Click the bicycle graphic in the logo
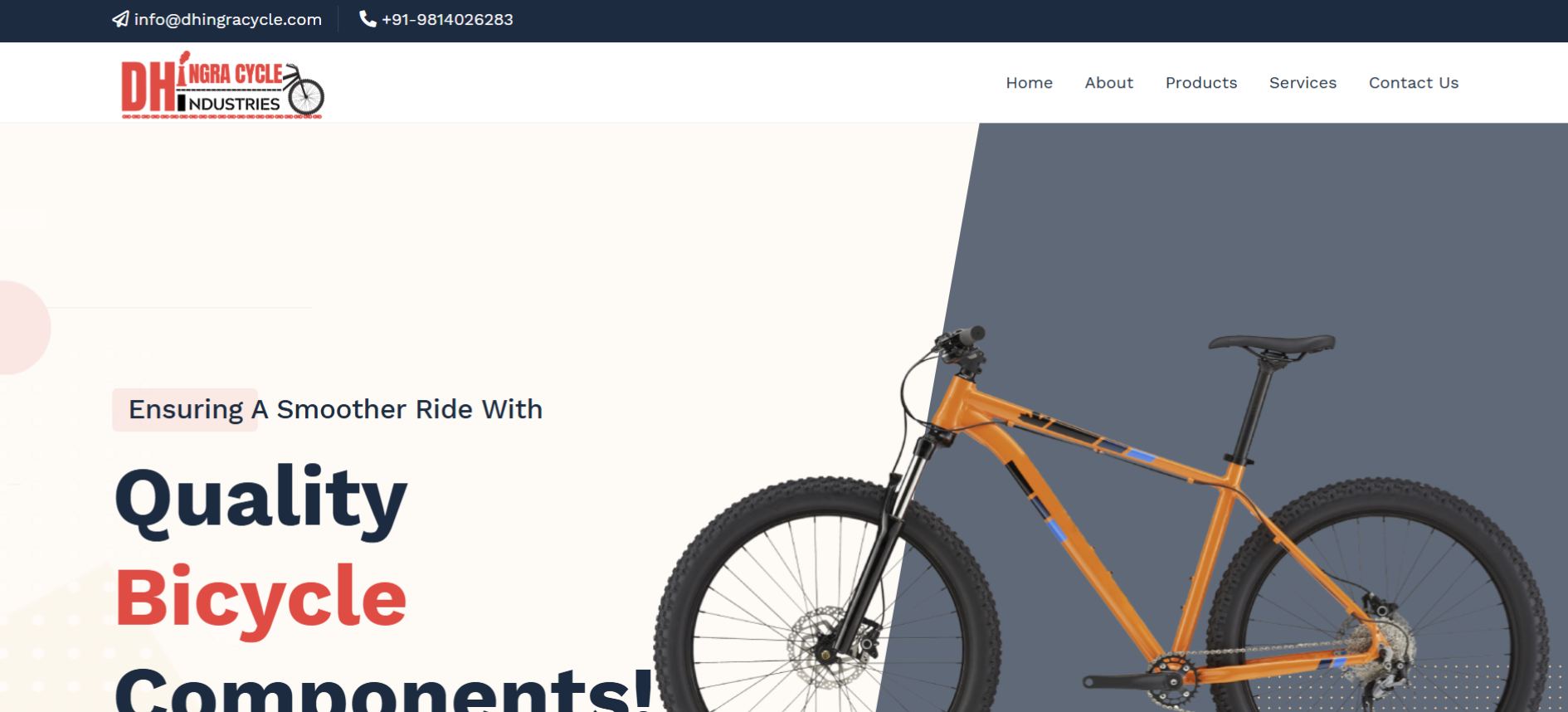 pos(304,89)
